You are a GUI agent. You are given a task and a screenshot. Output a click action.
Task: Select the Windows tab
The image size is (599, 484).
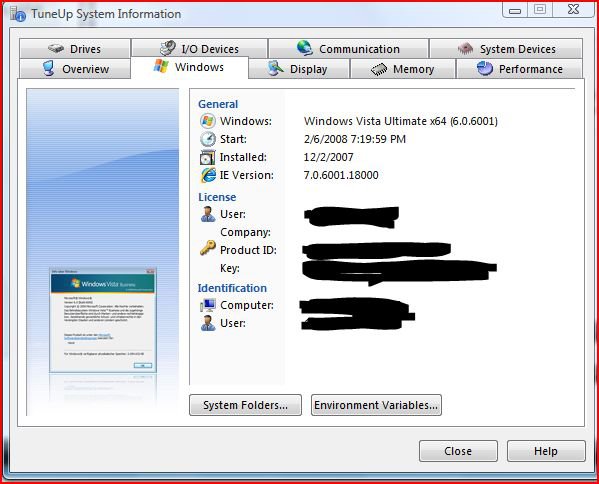(189, 67)
